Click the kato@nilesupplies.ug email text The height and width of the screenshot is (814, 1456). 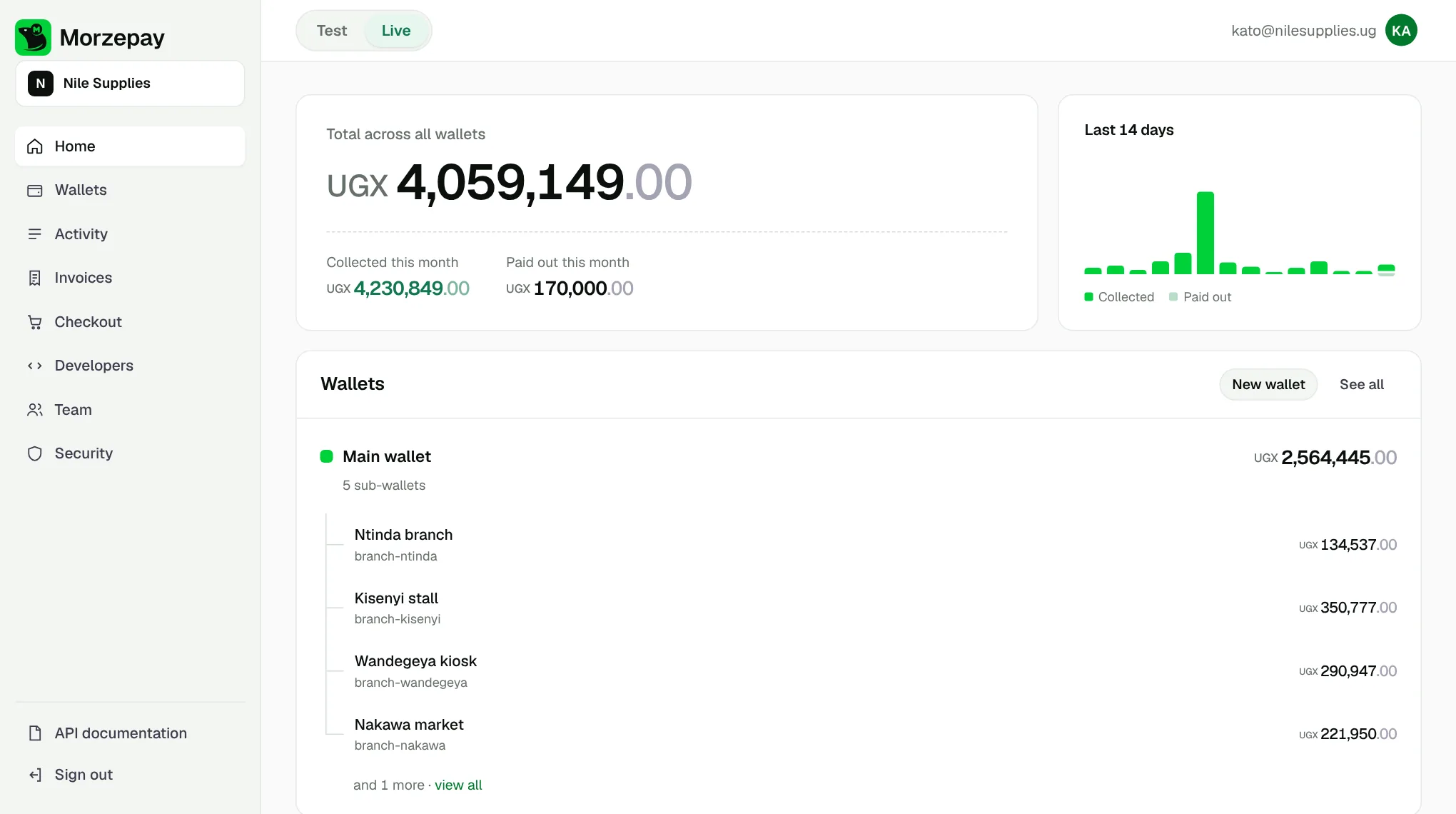(1303, 31)
